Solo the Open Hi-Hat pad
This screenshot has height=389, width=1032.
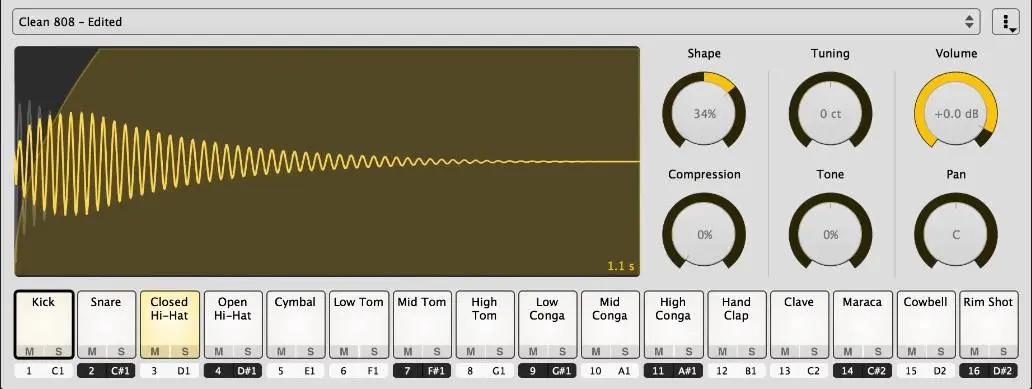247,351
